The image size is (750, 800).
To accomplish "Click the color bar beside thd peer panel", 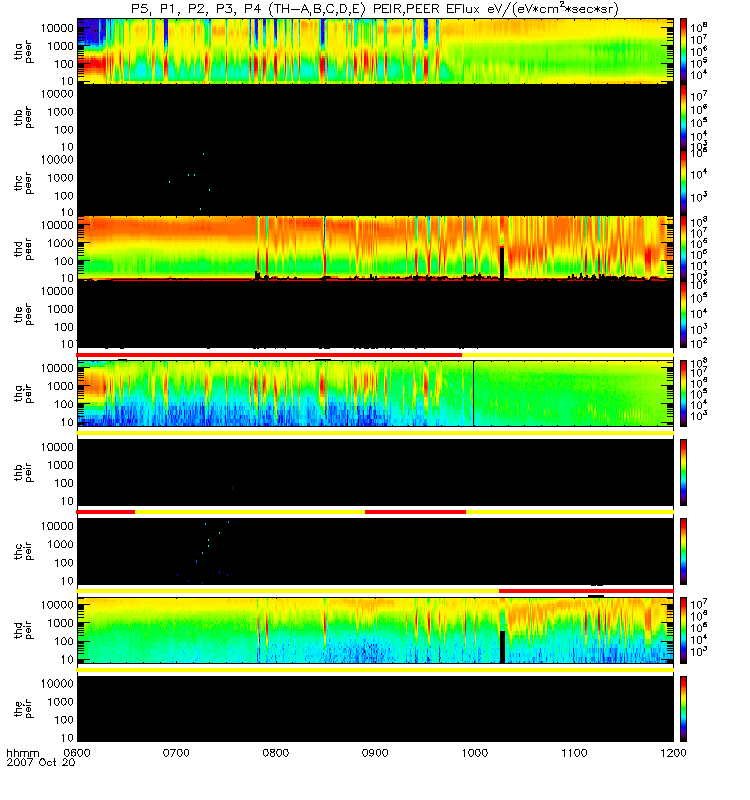I will (x=683, y=248).
